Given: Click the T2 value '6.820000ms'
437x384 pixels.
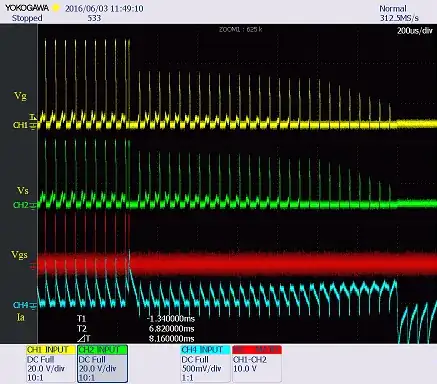Looking at the screenshot, I should (x=172, y=329).
